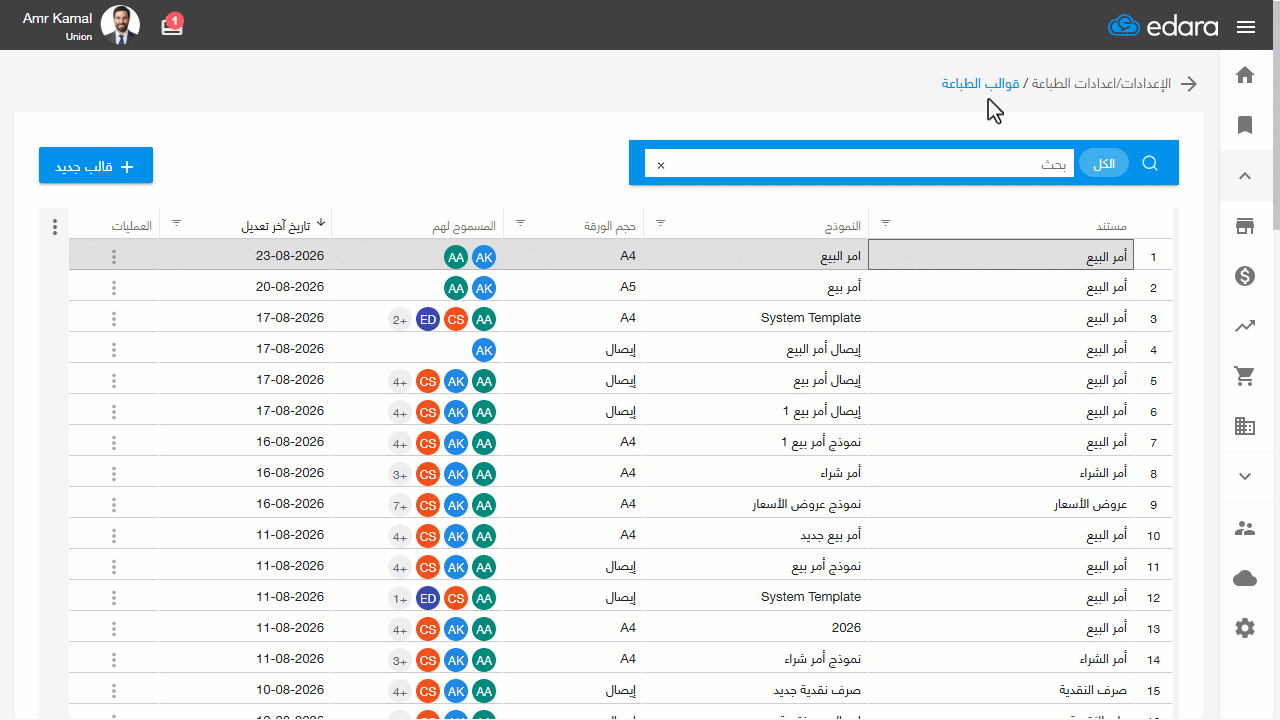Open the people users sidebar icon

click(1245, 528)
